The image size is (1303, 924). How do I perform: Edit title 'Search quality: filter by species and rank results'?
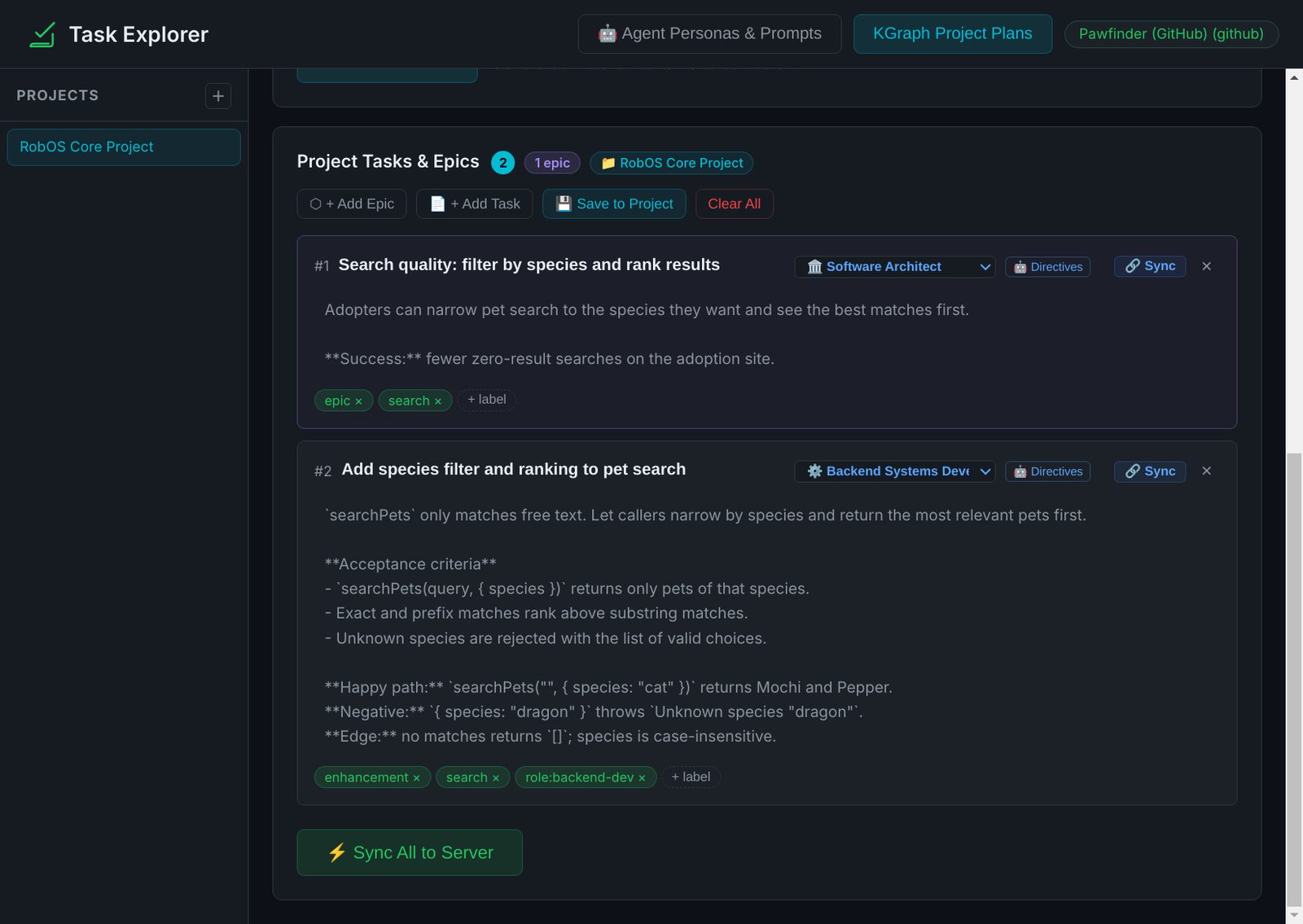click(529, 265)
